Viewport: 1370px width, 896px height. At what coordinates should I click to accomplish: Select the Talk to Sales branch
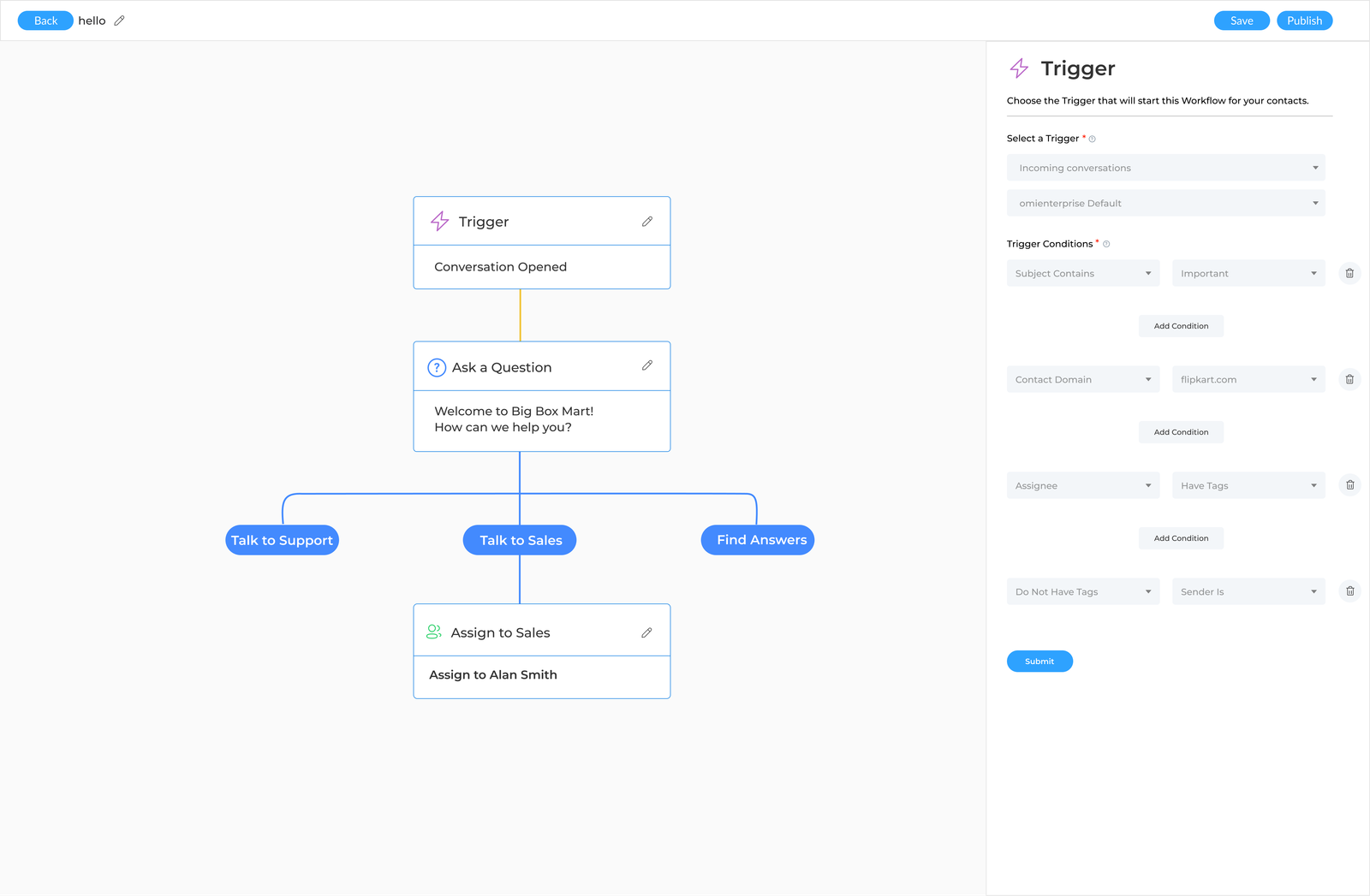[x=520, y=540]
